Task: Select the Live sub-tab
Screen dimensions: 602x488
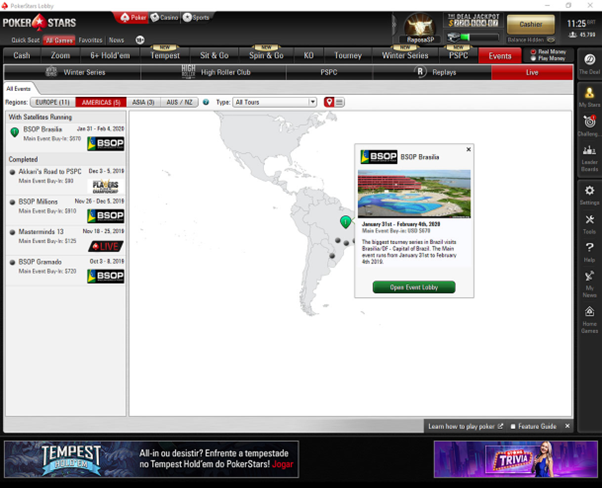Action: pos(532,72)
